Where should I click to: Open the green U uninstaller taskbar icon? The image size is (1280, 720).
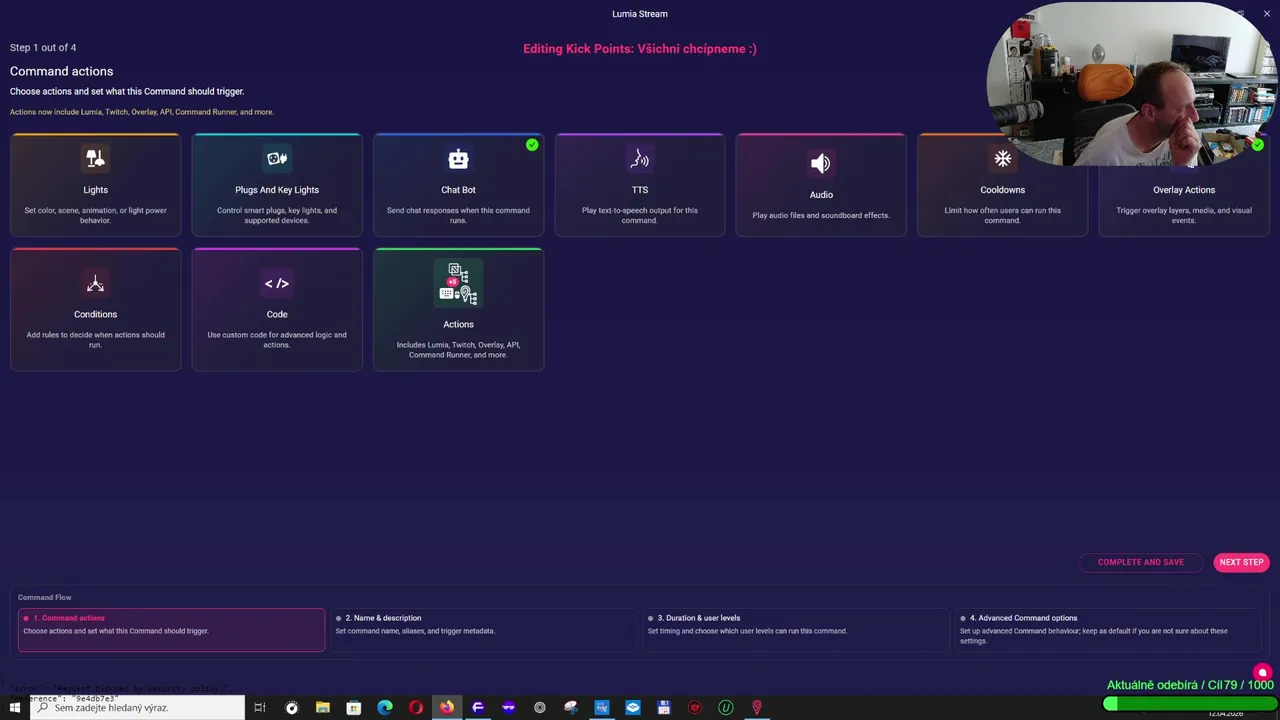(725, 707)
